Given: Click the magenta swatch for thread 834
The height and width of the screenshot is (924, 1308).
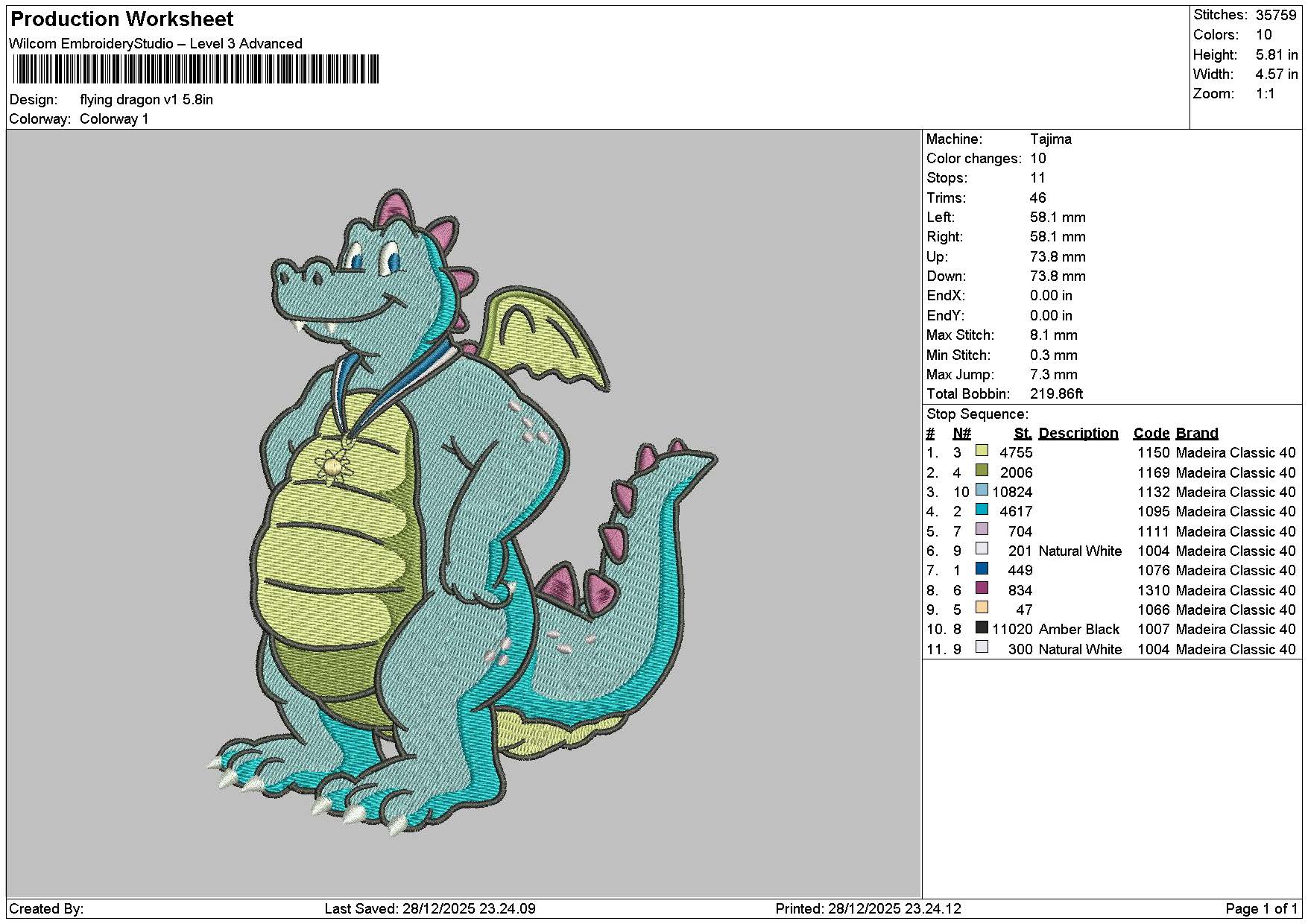Looking at the screenshot, I should (982, 588).
